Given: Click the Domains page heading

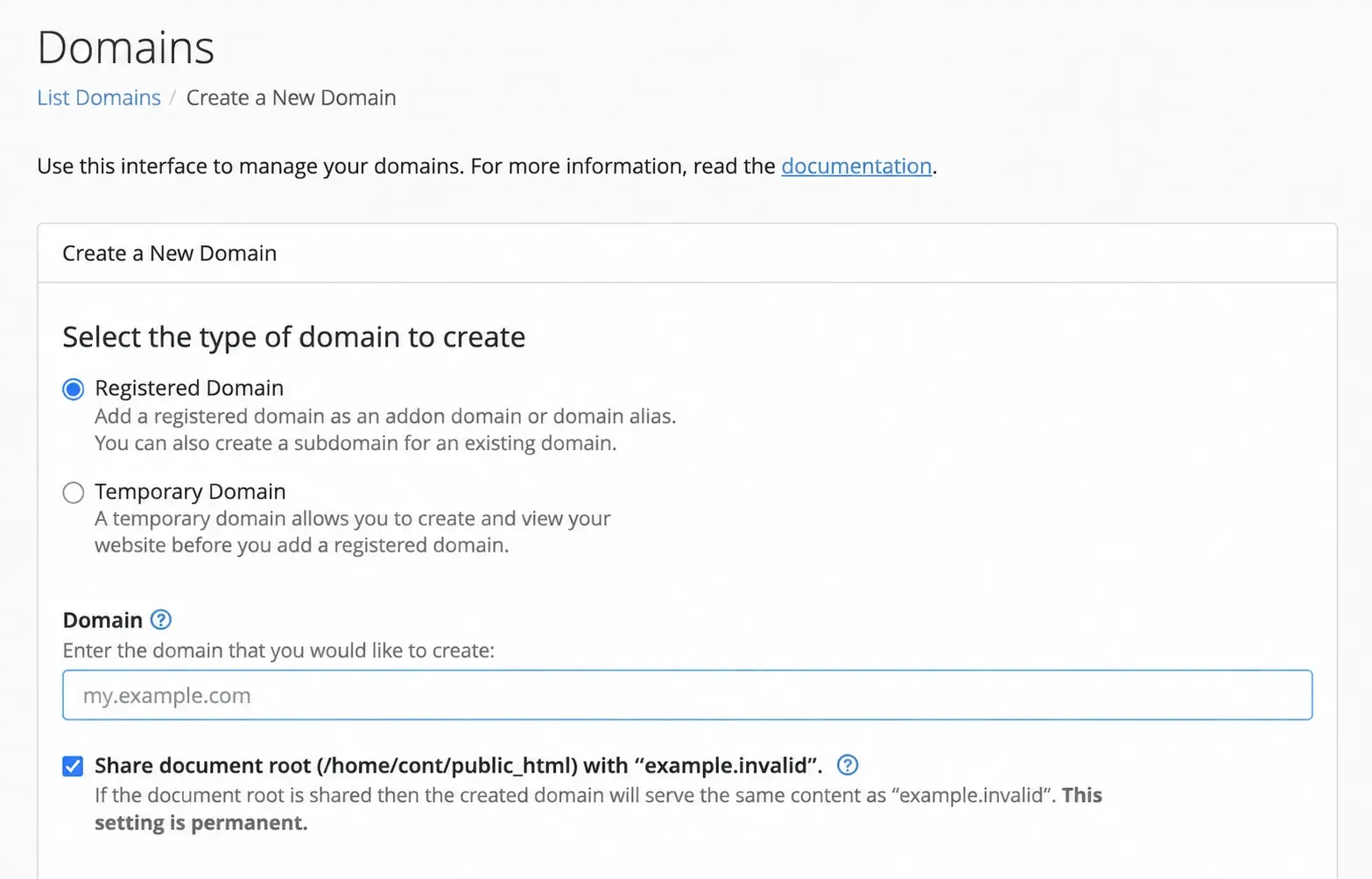Looking at the screenshot, I should tap(126, 47).
